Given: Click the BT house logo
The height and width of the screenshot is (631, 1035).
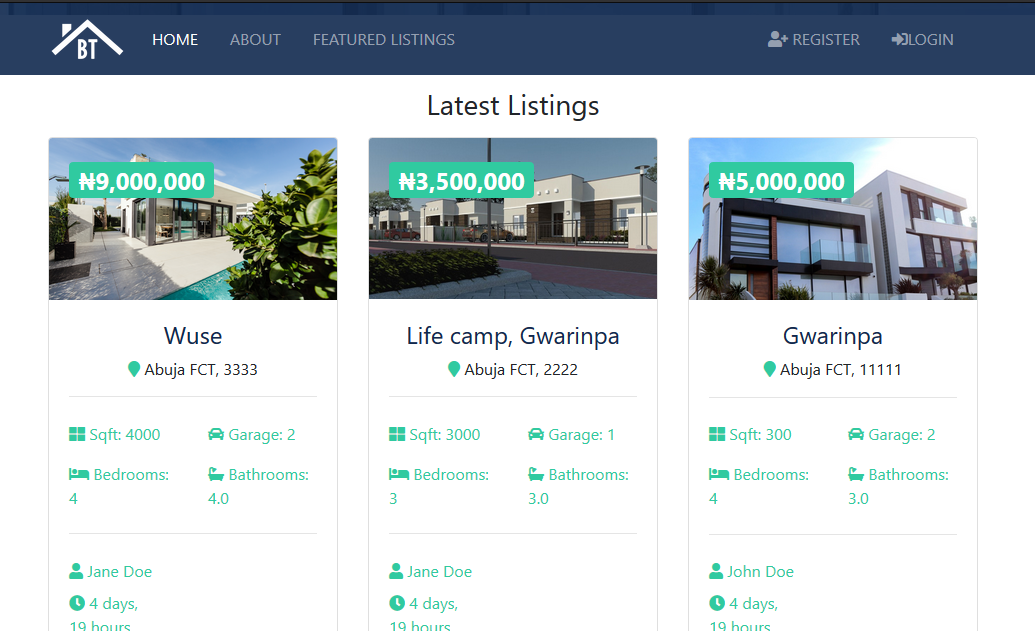Looking at the screenshot, I should point(86,42).
